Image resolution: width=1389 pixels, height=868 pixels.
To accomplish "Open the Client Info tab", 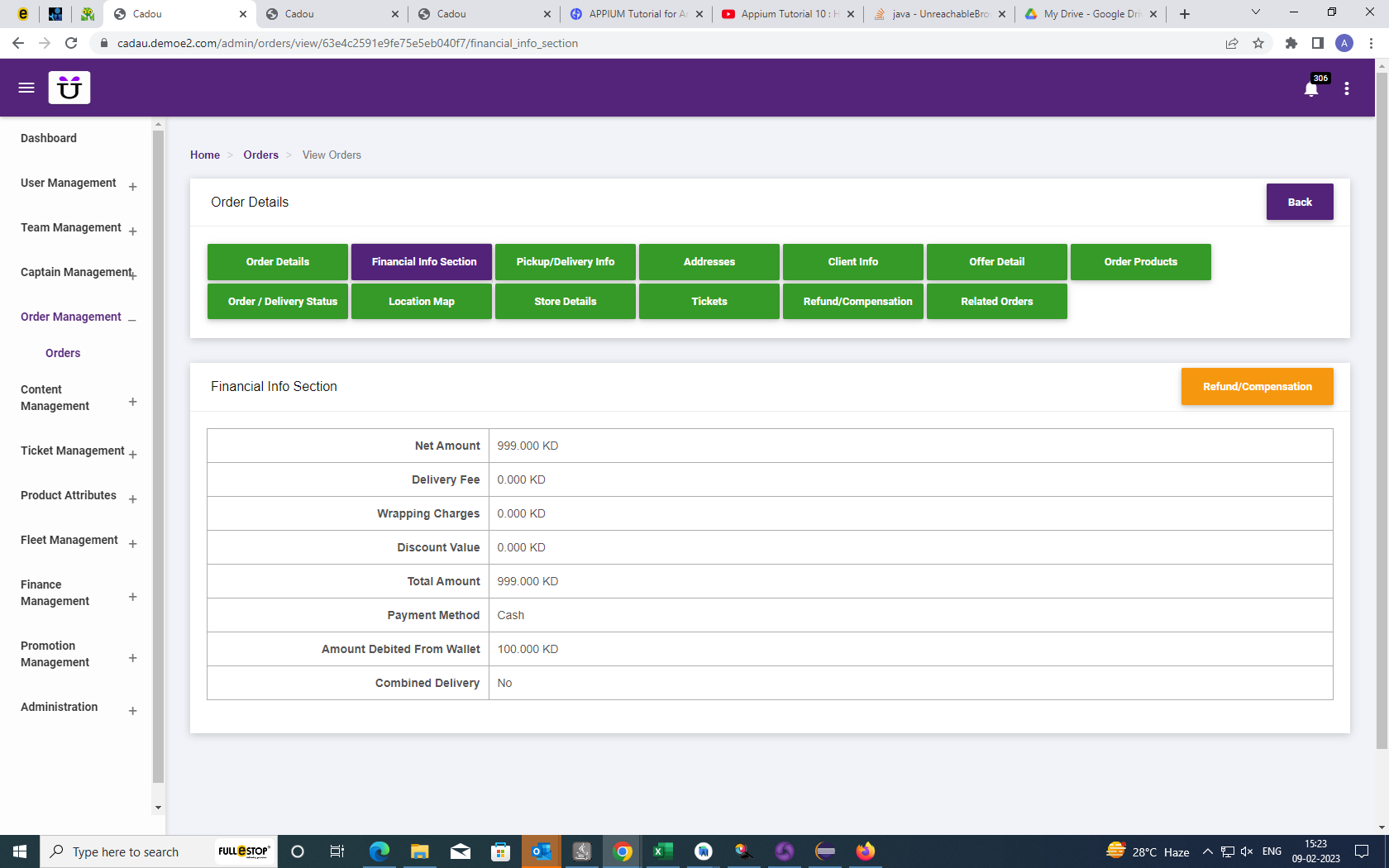I will tap(853, 262).
